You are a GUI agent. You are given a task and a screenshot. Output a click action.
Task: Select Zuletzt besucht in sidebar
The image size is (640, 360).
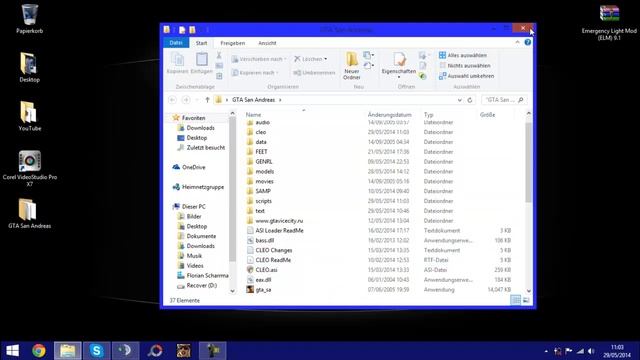coord(205,148)
